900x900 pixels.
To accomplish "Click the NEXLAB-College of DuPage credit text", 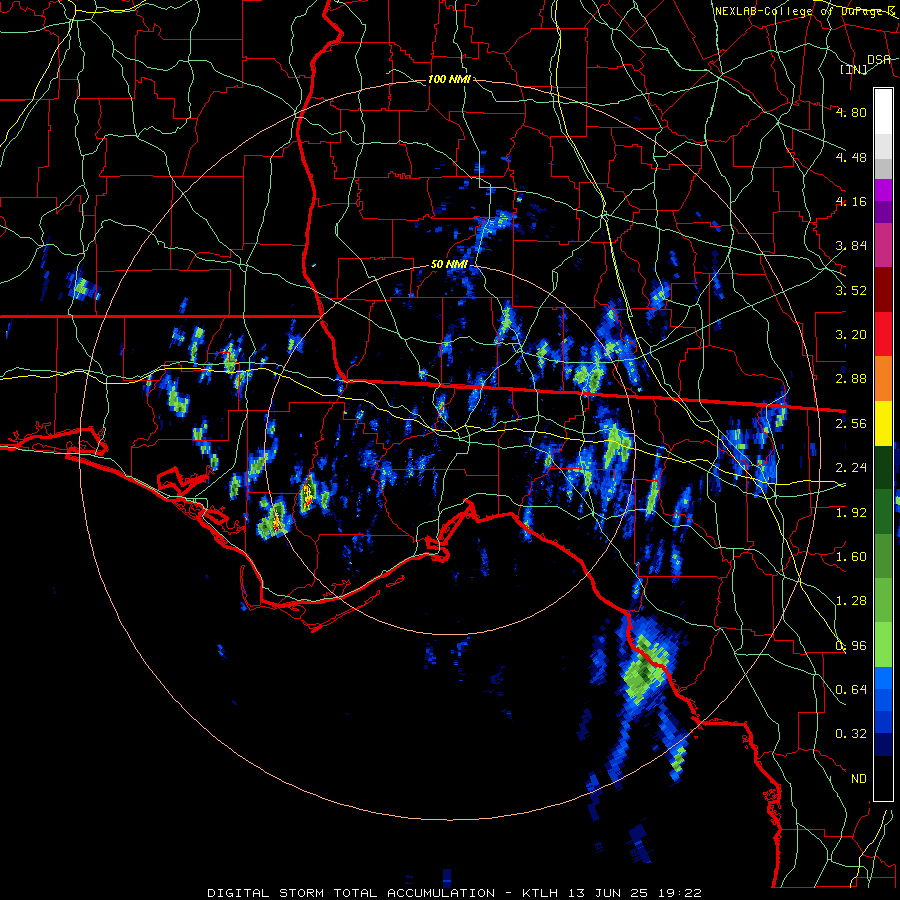I will coord(805,11).
